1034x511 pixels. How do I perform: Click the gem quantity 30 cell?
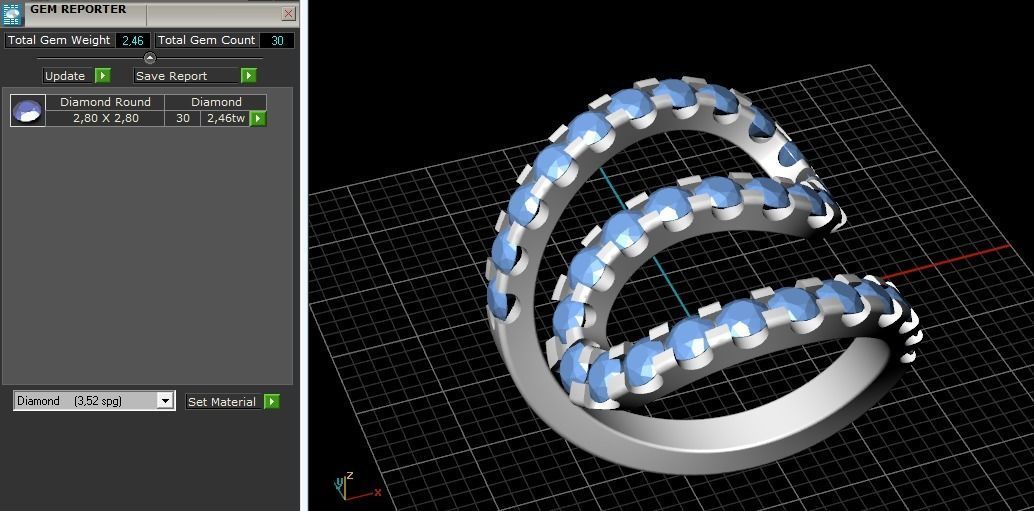tap(183, 119)
